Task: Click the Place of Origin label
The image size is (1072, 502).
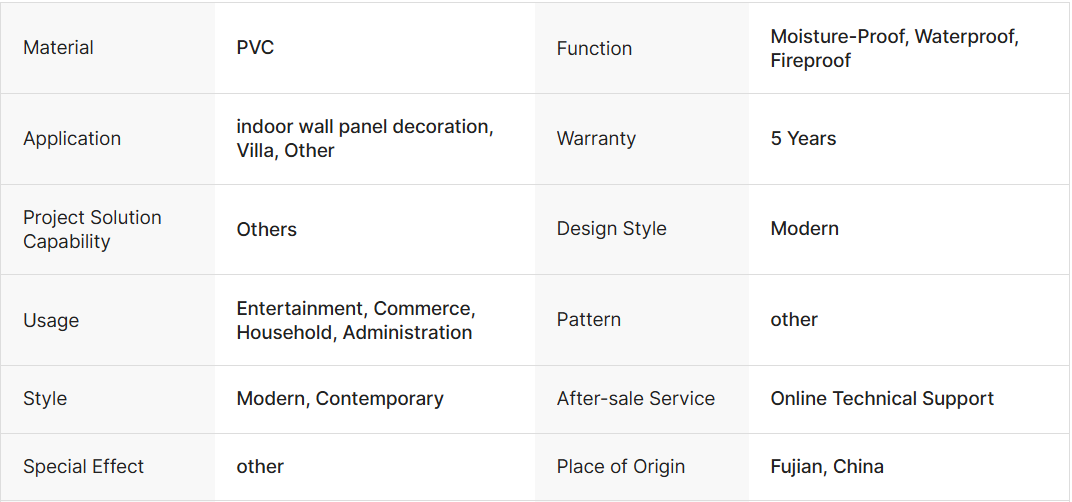Action: (x=620, y=467)
